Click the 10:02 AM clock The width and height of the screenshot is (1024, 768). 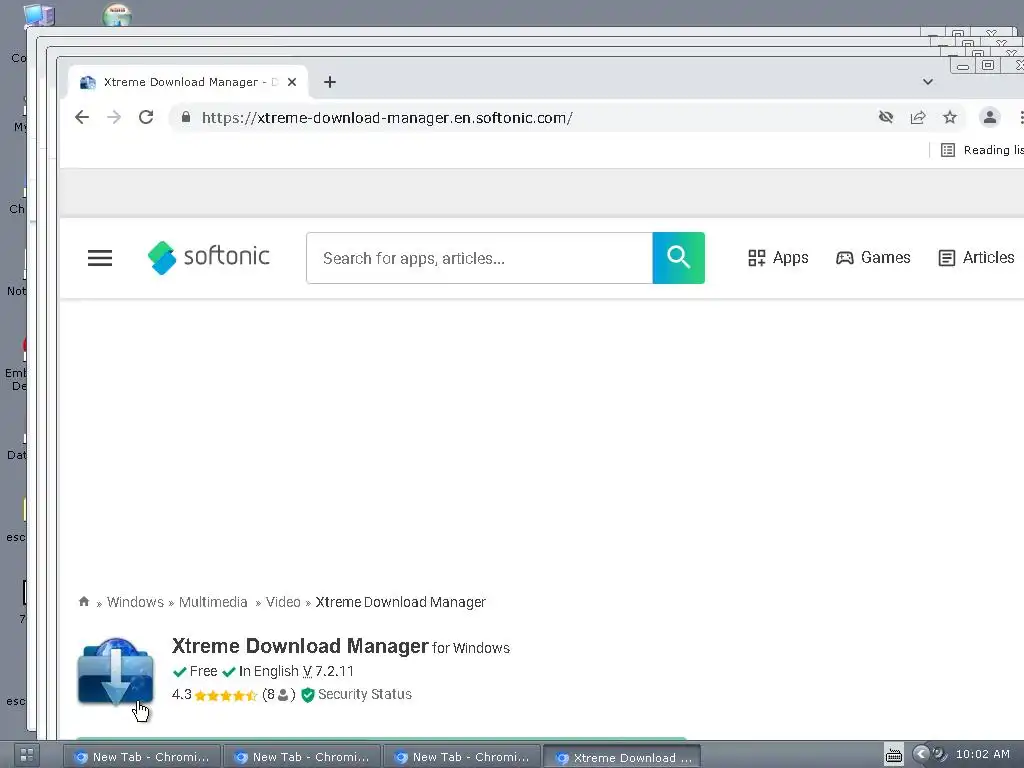tap(982, 754)
